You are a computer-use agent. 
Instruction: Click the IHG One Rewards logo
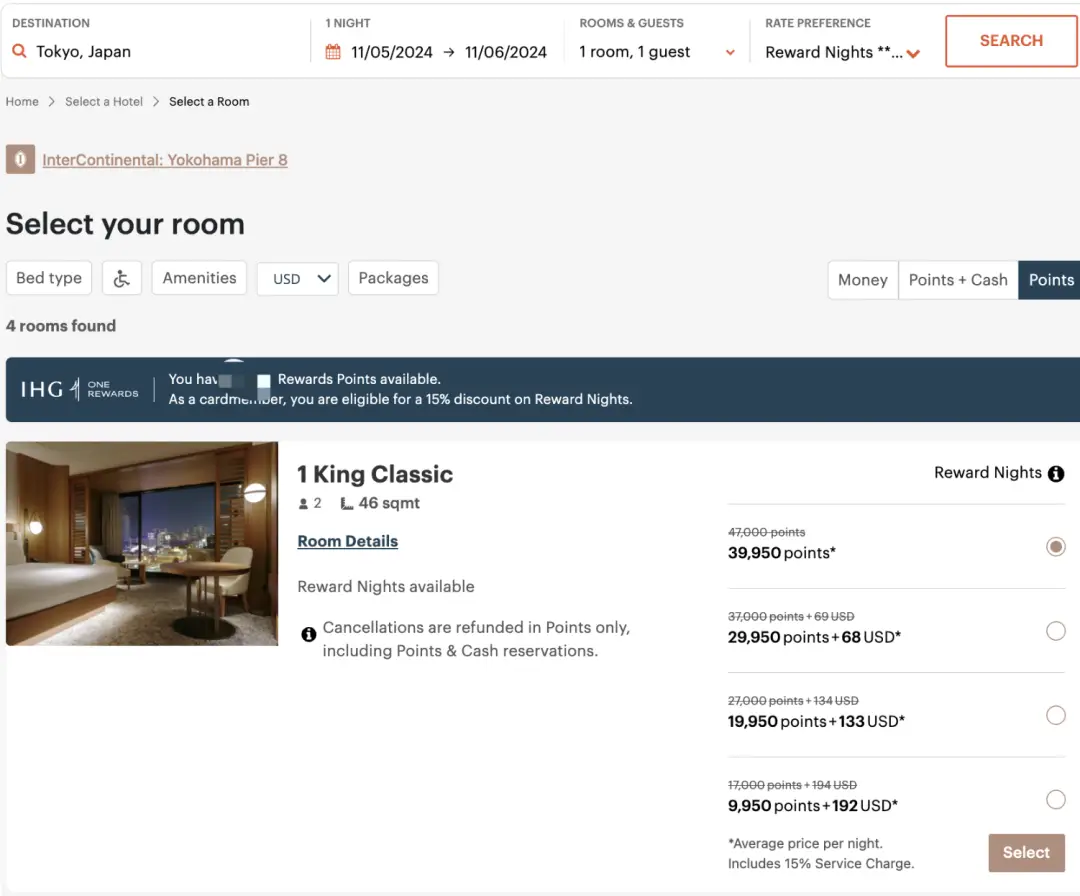80,389
